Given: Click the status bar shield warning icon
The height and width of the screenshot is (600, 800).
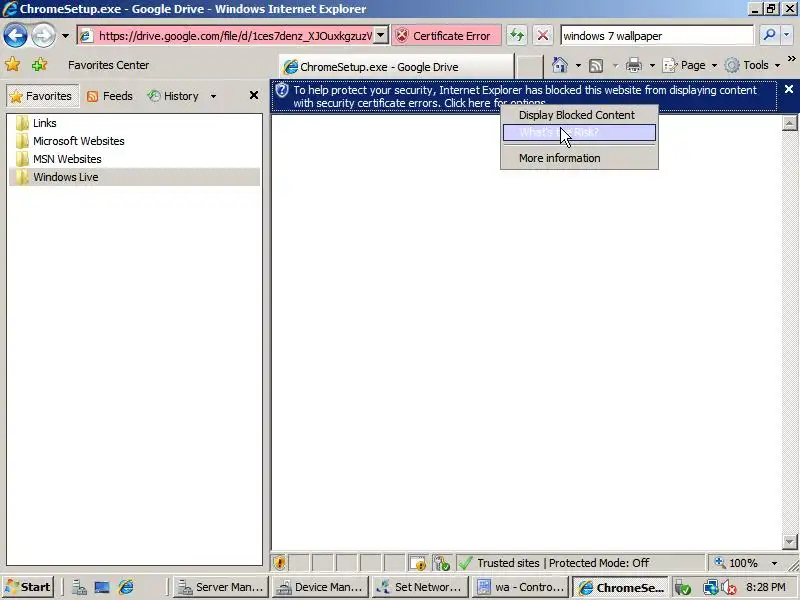Looking at the screenshot, I should click(x=280, y=563).
